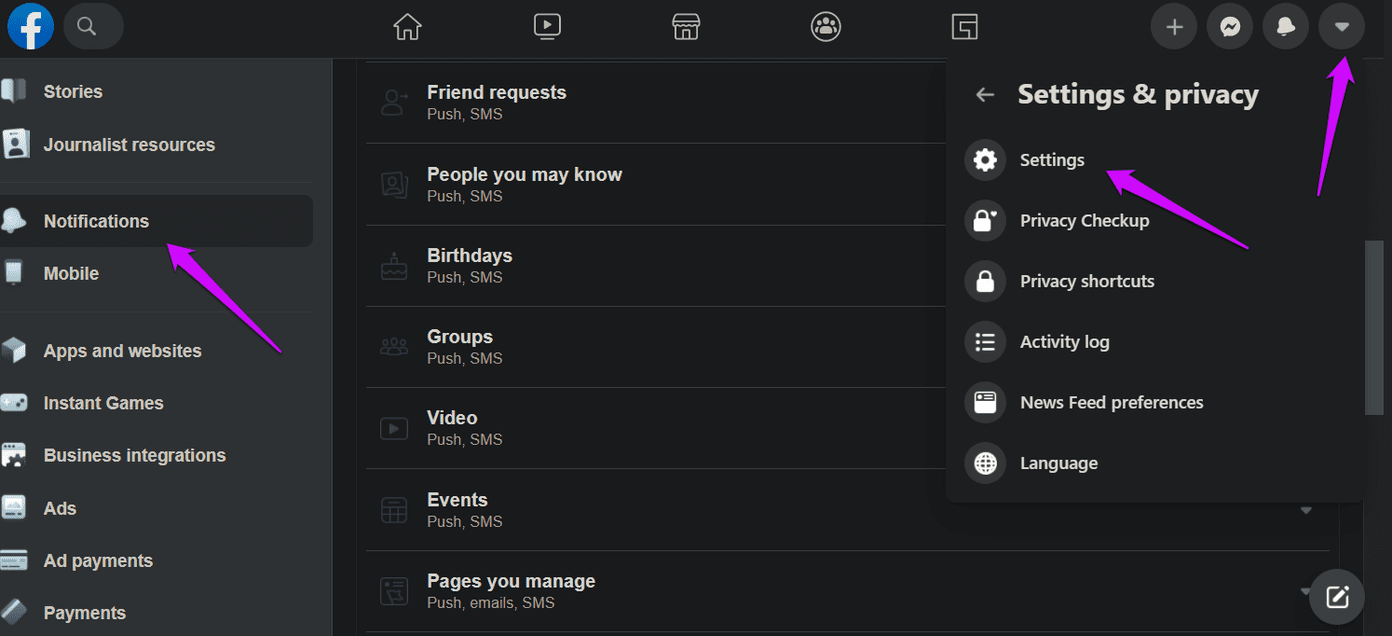Viewport: 1392px width, 636px height.
Task: Go back using the arrow beside Settings & privacy
Action: pyautogui.click(x=985, y=95)
